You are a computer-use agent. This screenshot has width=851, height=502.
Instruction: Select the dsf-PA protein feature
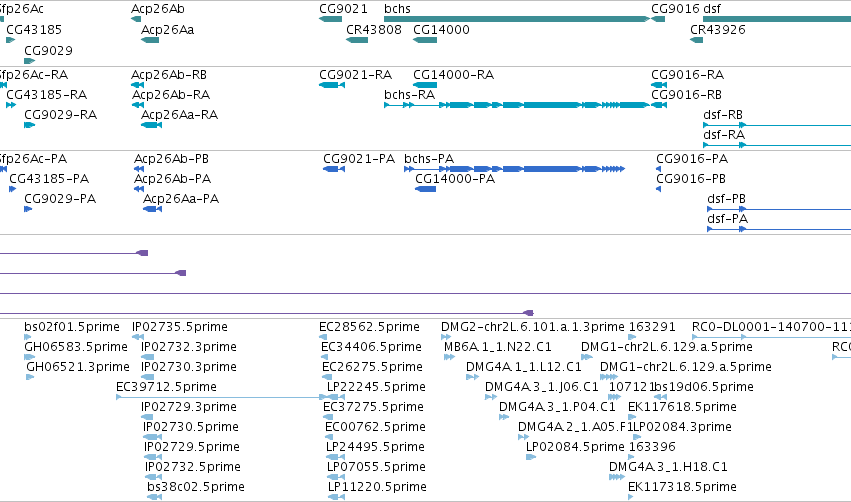(779, 229)
